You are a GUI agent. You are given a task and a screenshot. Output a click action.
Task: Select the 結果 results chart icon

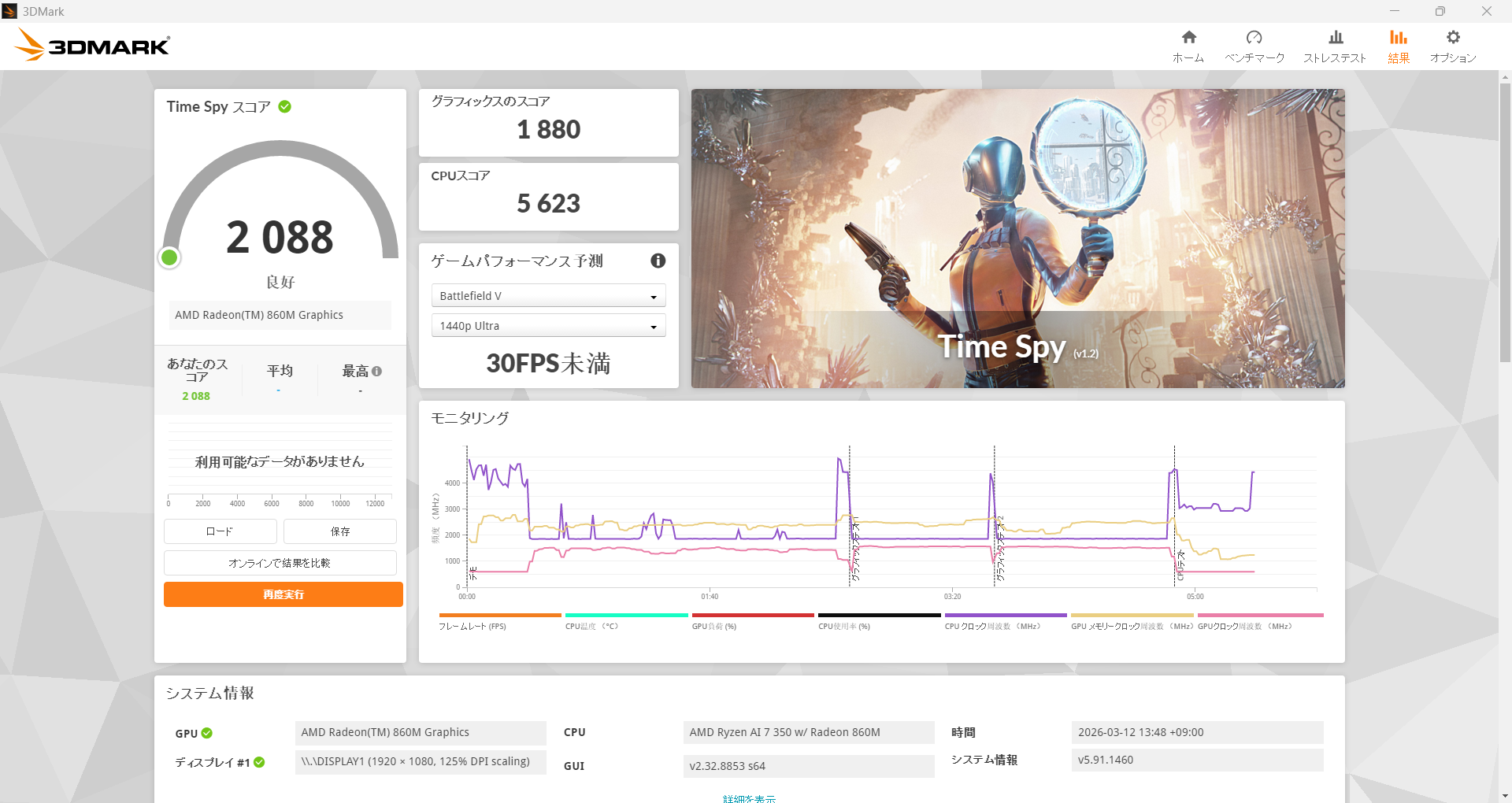click(1398, 38)
